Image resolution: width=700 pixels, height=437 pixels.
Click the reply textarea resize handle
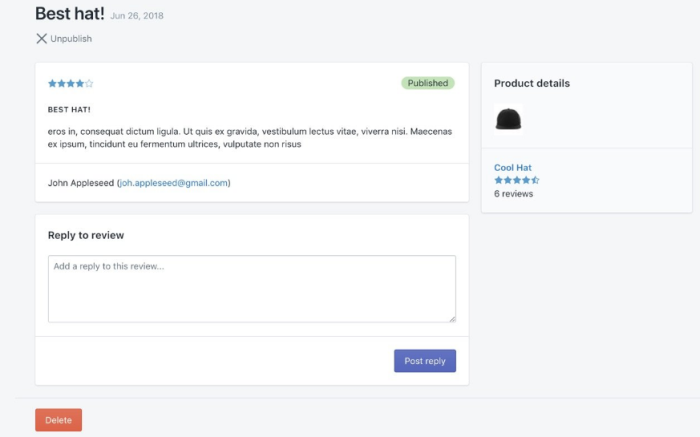(x=453, y=319)
